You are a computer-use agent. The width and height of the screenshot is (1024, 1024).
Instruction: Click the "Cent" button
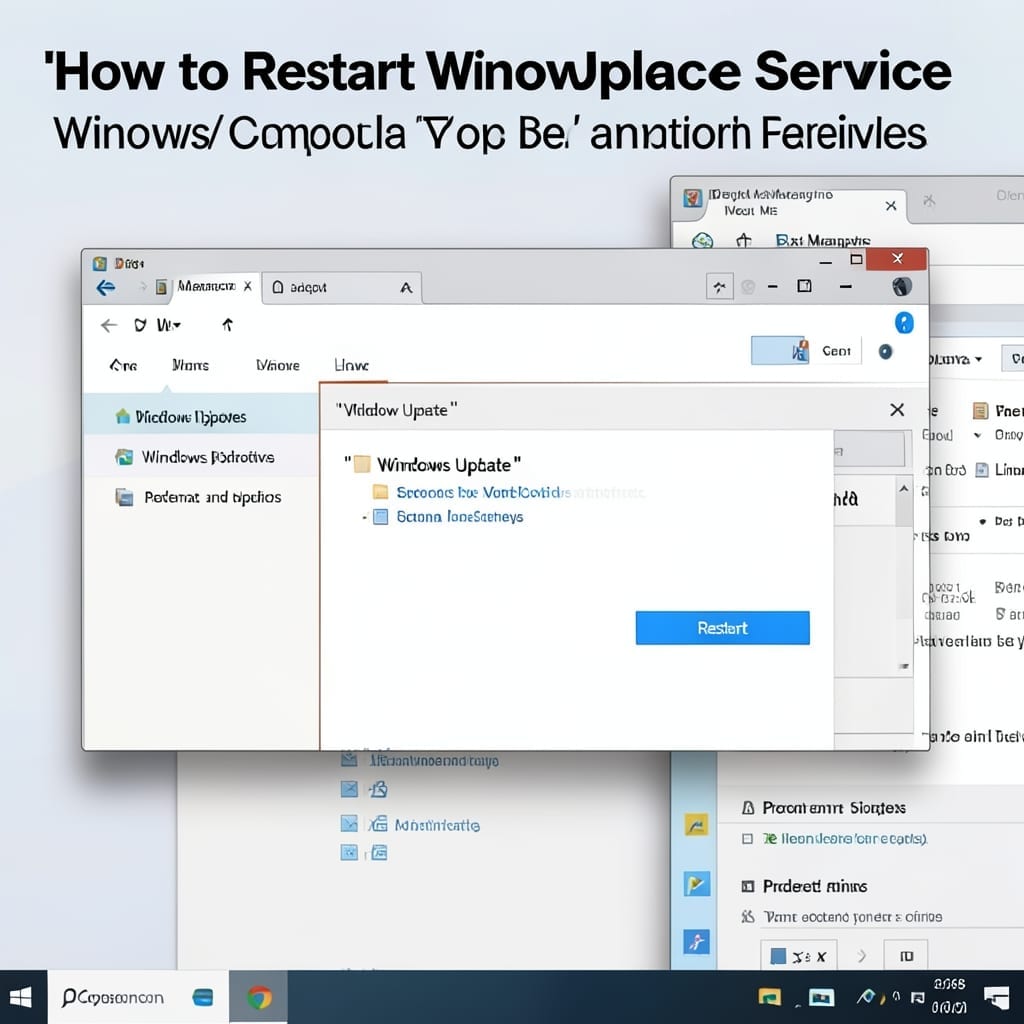pos(836,351)
